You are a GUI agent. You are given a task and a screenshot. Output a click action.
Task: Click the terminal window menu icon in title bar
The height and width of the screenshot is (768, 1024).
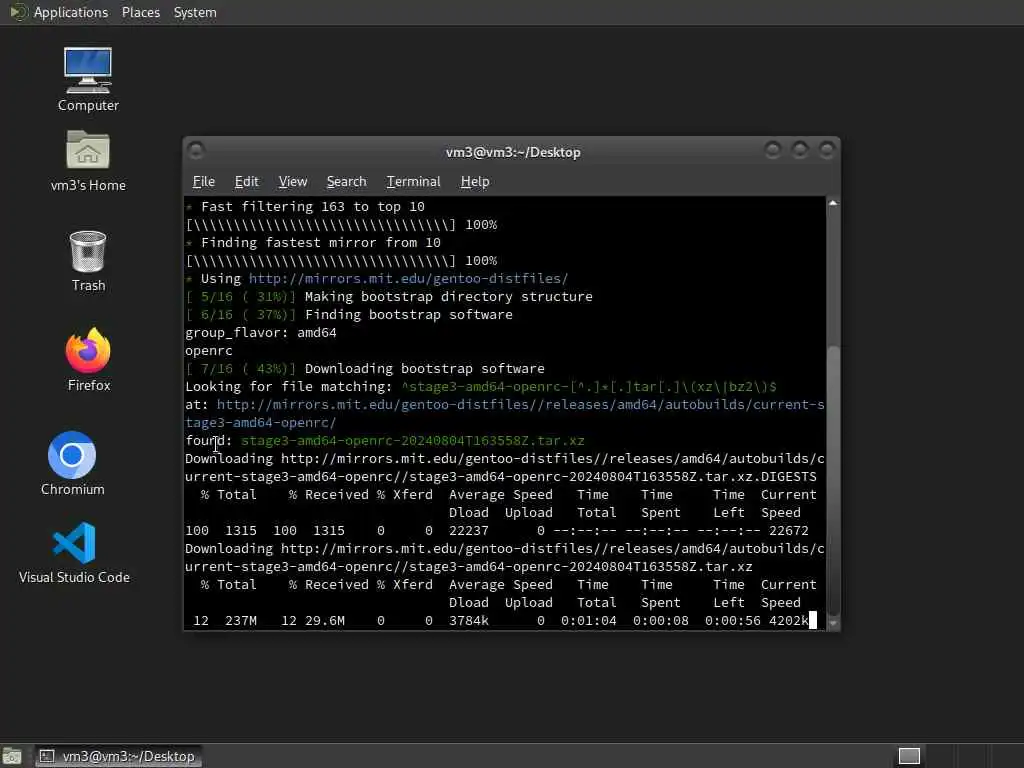point(195,151)
